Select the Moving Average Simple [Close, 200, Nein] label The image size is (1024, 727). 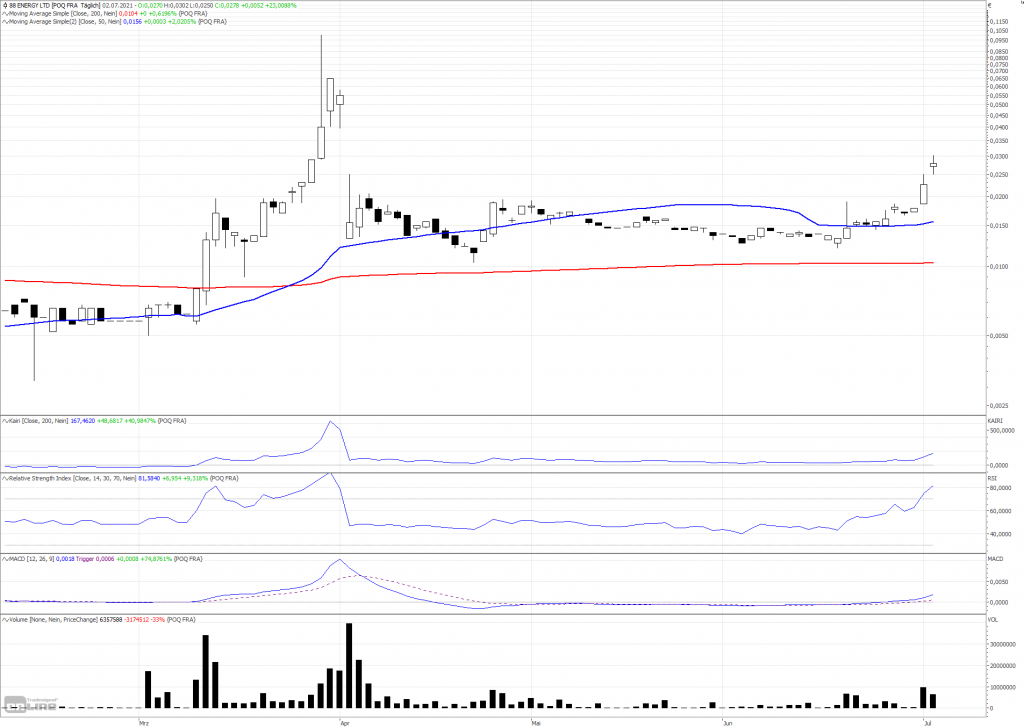63,14
